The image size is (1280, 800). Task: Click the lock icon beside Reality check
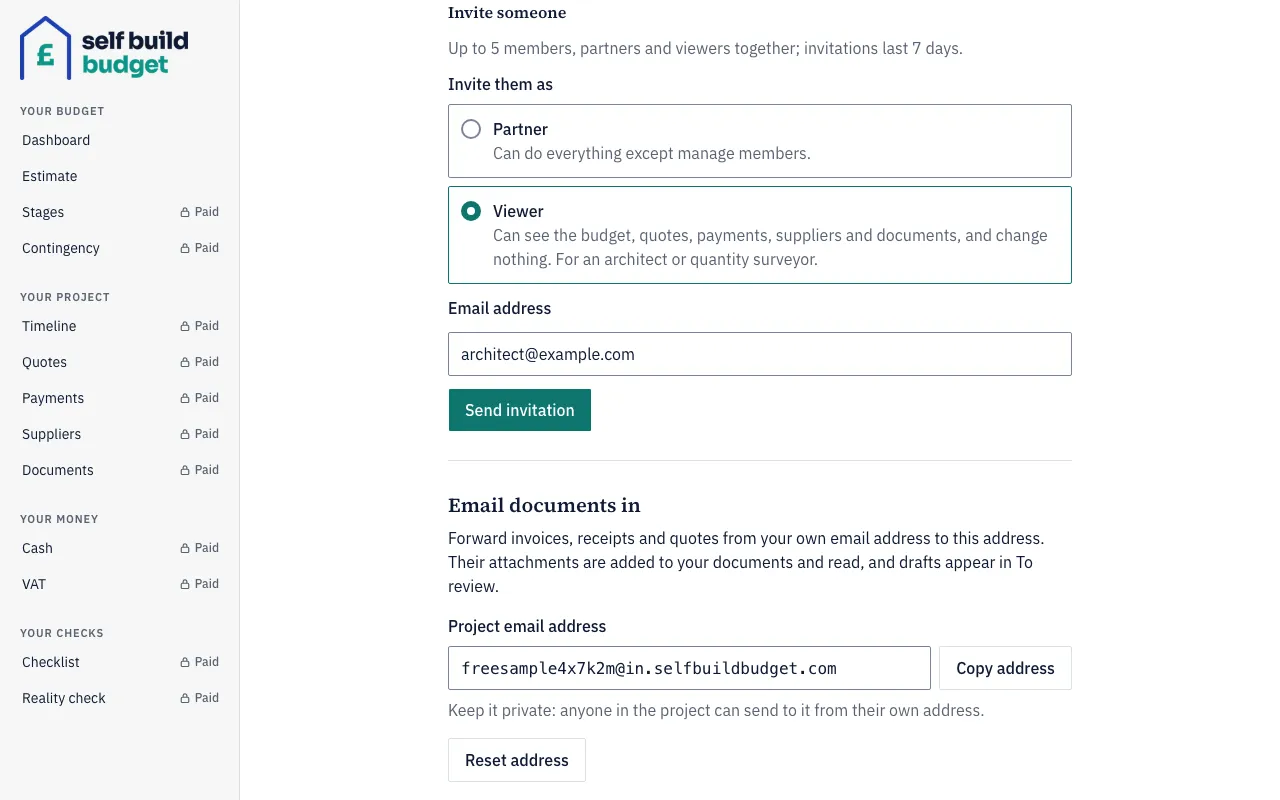coord(185,698)
